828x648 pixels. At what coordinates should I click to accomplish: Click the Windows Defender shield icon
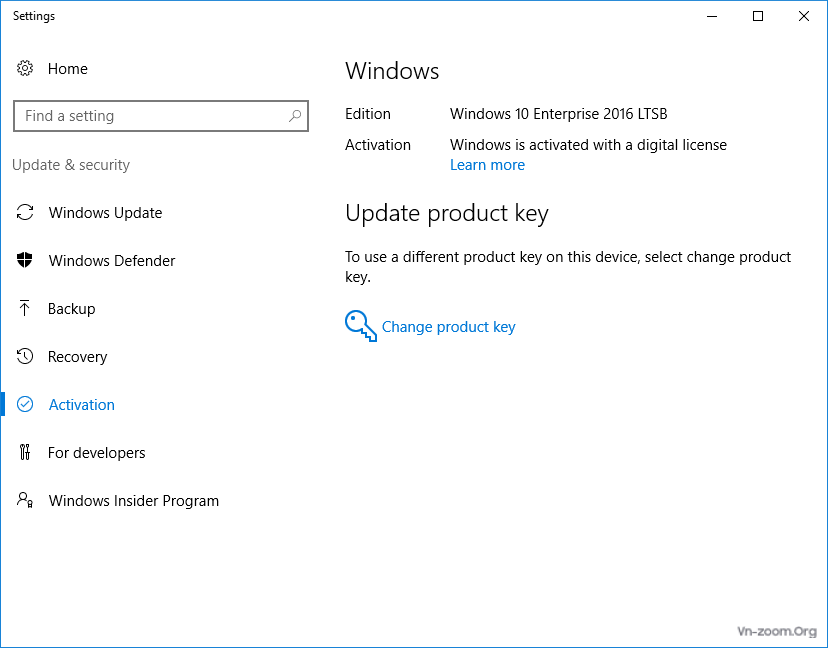click(25, 260)
